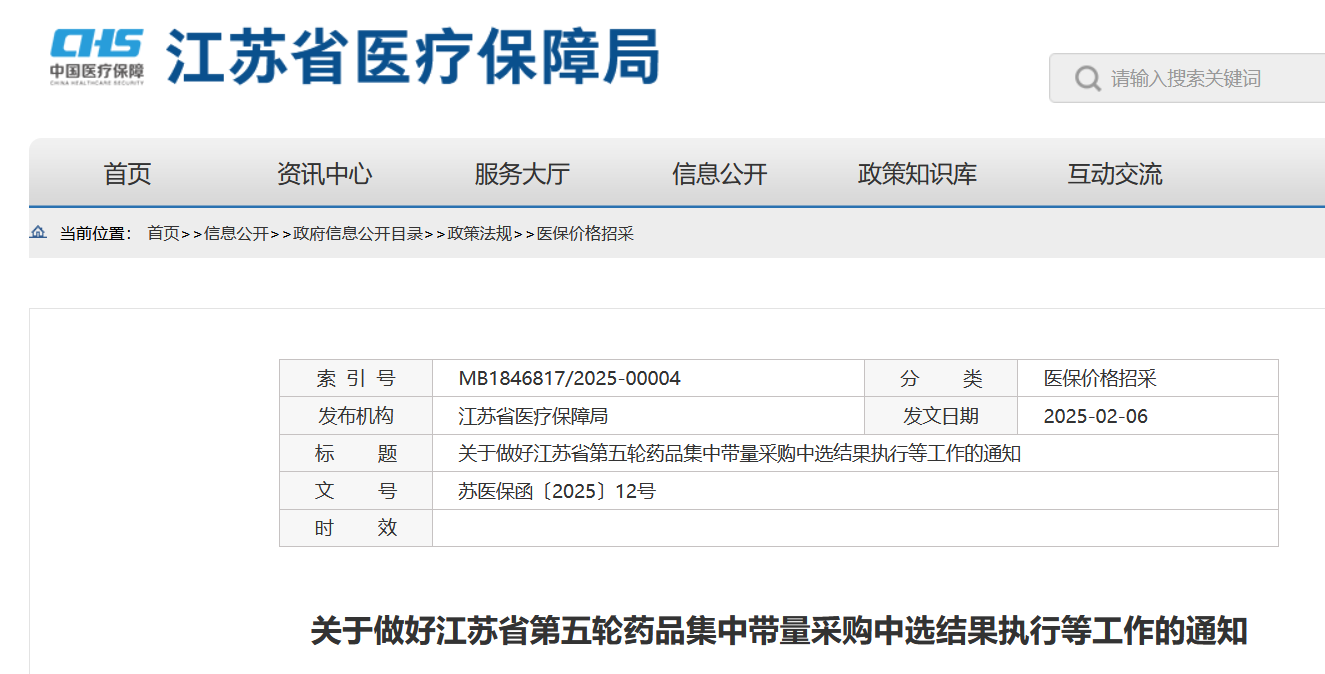Screen dimensions: 1325x674
Task: Click the 文 号 label cell
Action: 356,491
